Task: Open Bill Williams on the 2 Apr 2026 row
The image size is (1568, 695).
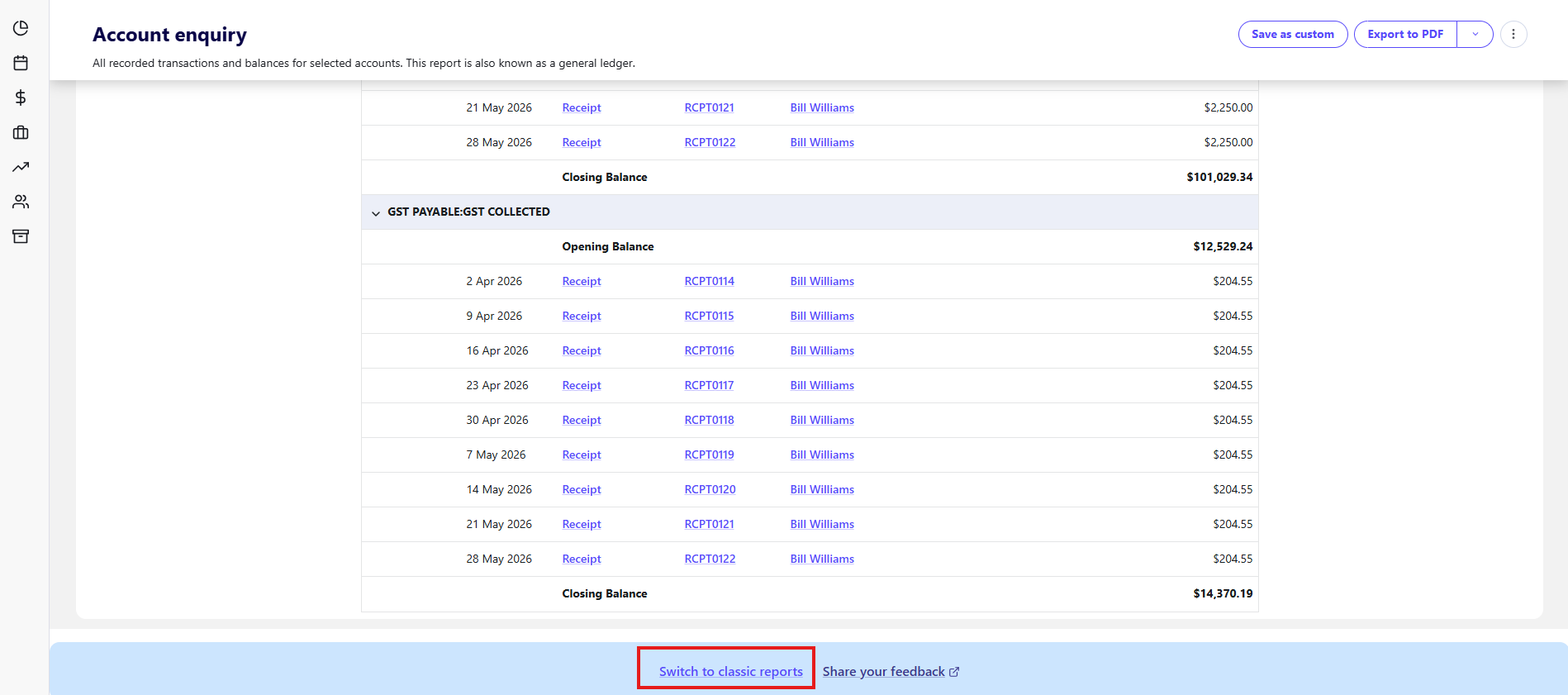Action: [822, 281]
